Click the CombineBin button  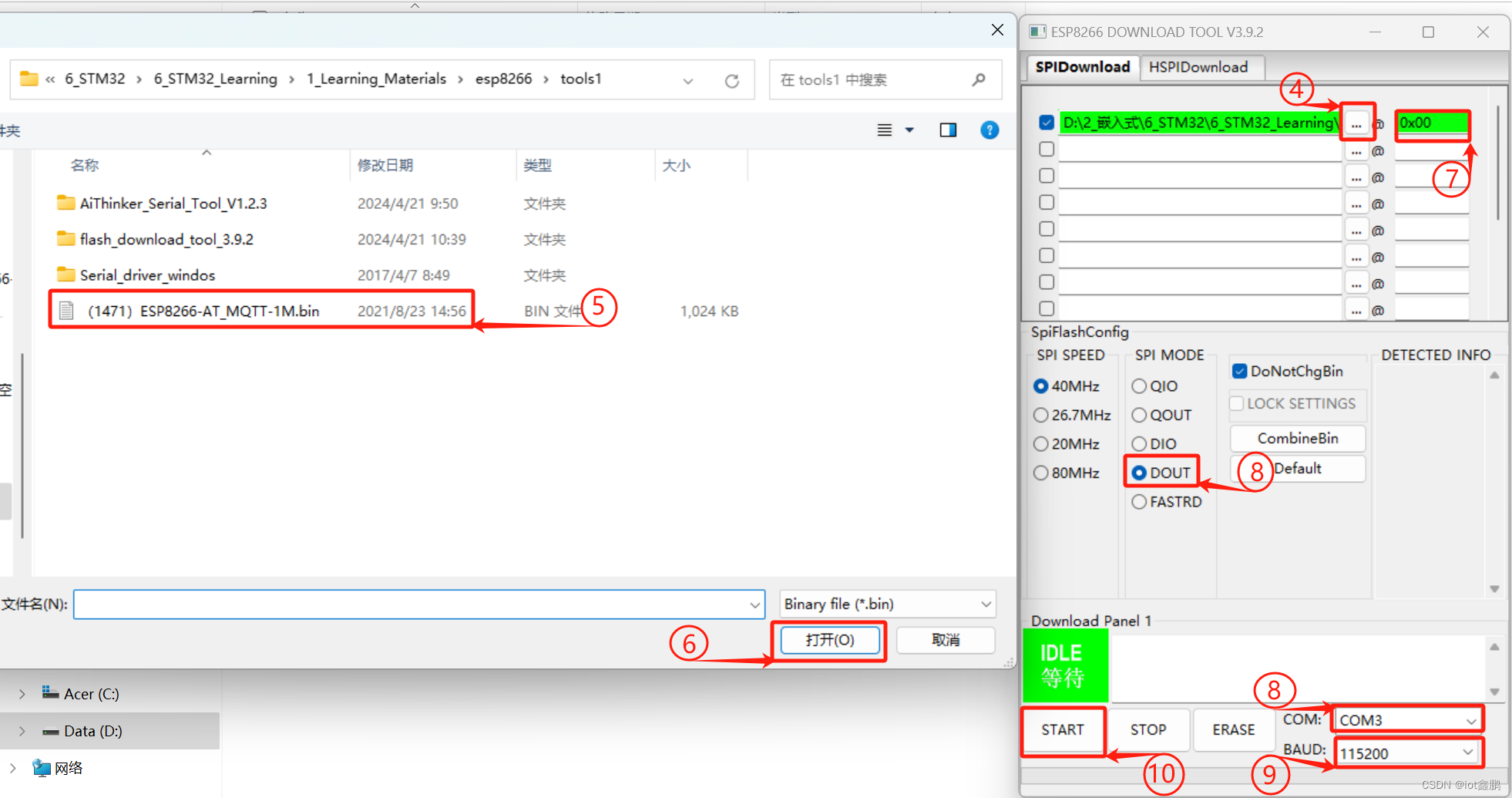point(1298,438)
